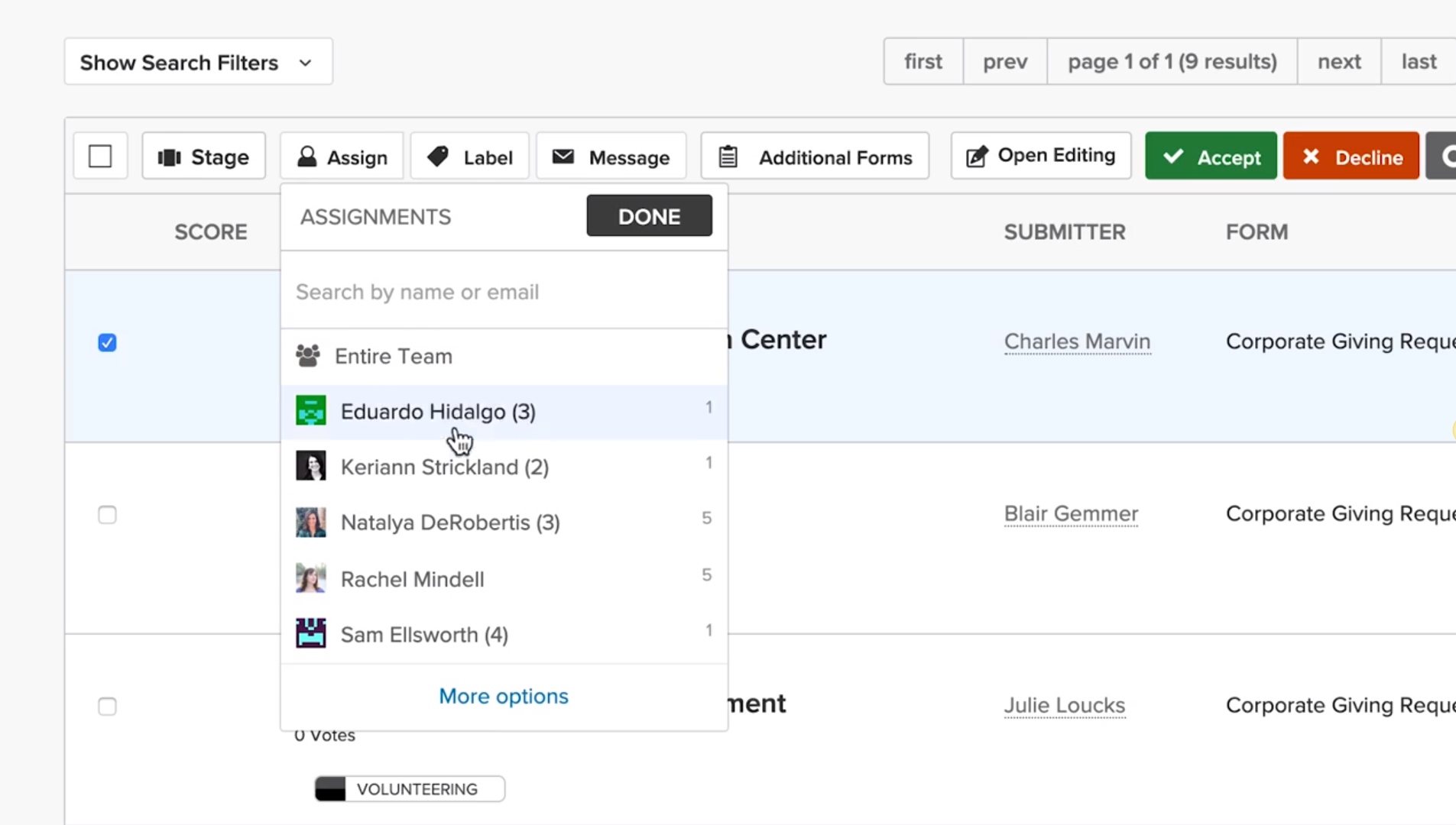This screenshot has height=825, width=1456.
Task: Click the Stage icon in the toolbar
Action: 170,156
